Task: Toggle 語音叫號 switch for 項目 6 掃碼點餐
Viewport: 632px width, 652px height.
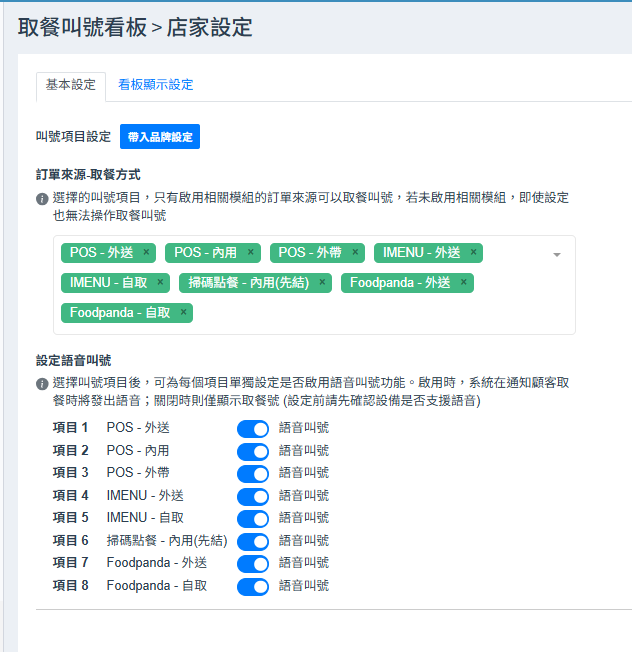Action: (x=253, y=541)
